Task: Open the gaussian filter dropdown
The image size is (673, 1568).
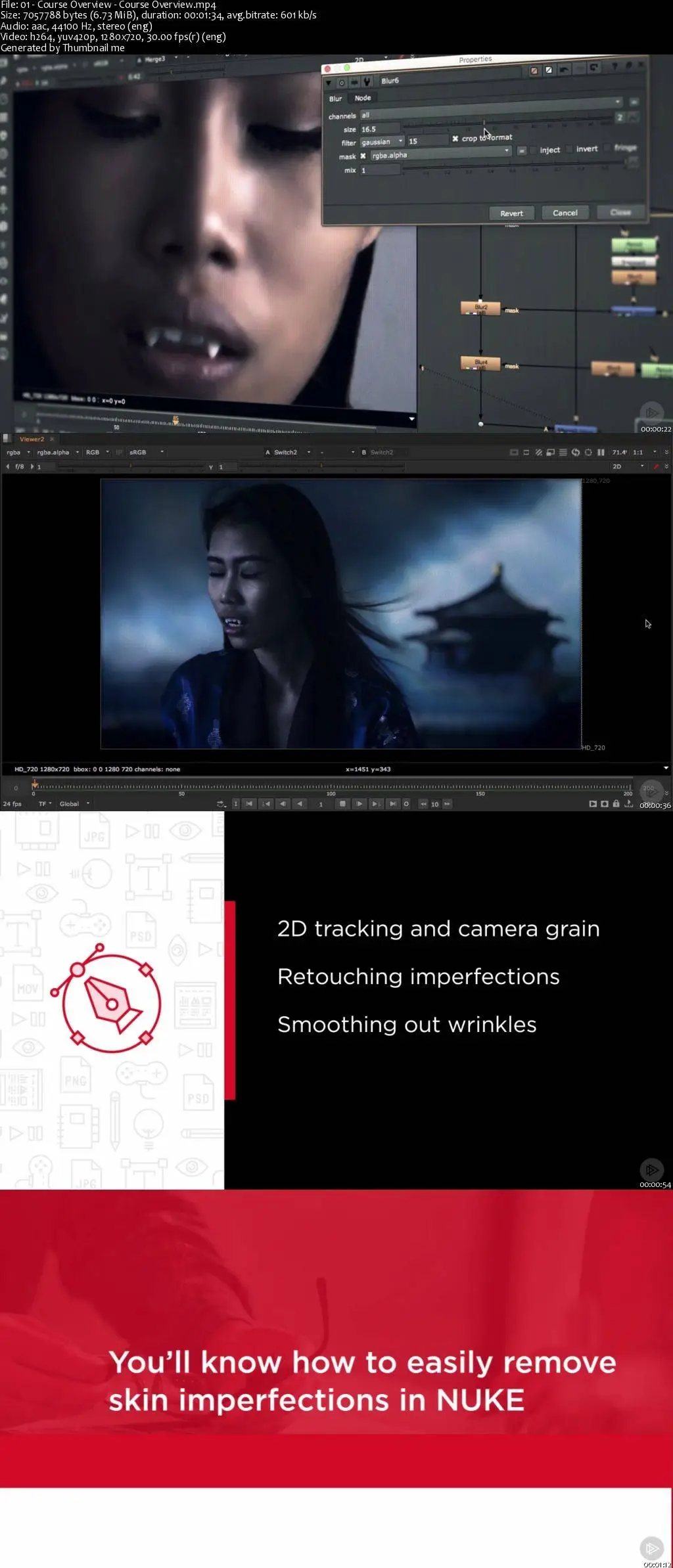Action: pos(382,142)
